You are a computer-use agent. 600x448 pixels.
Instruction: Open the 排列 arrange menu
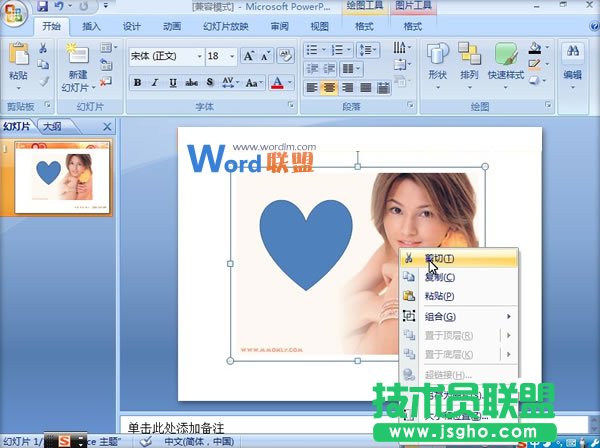470,66
